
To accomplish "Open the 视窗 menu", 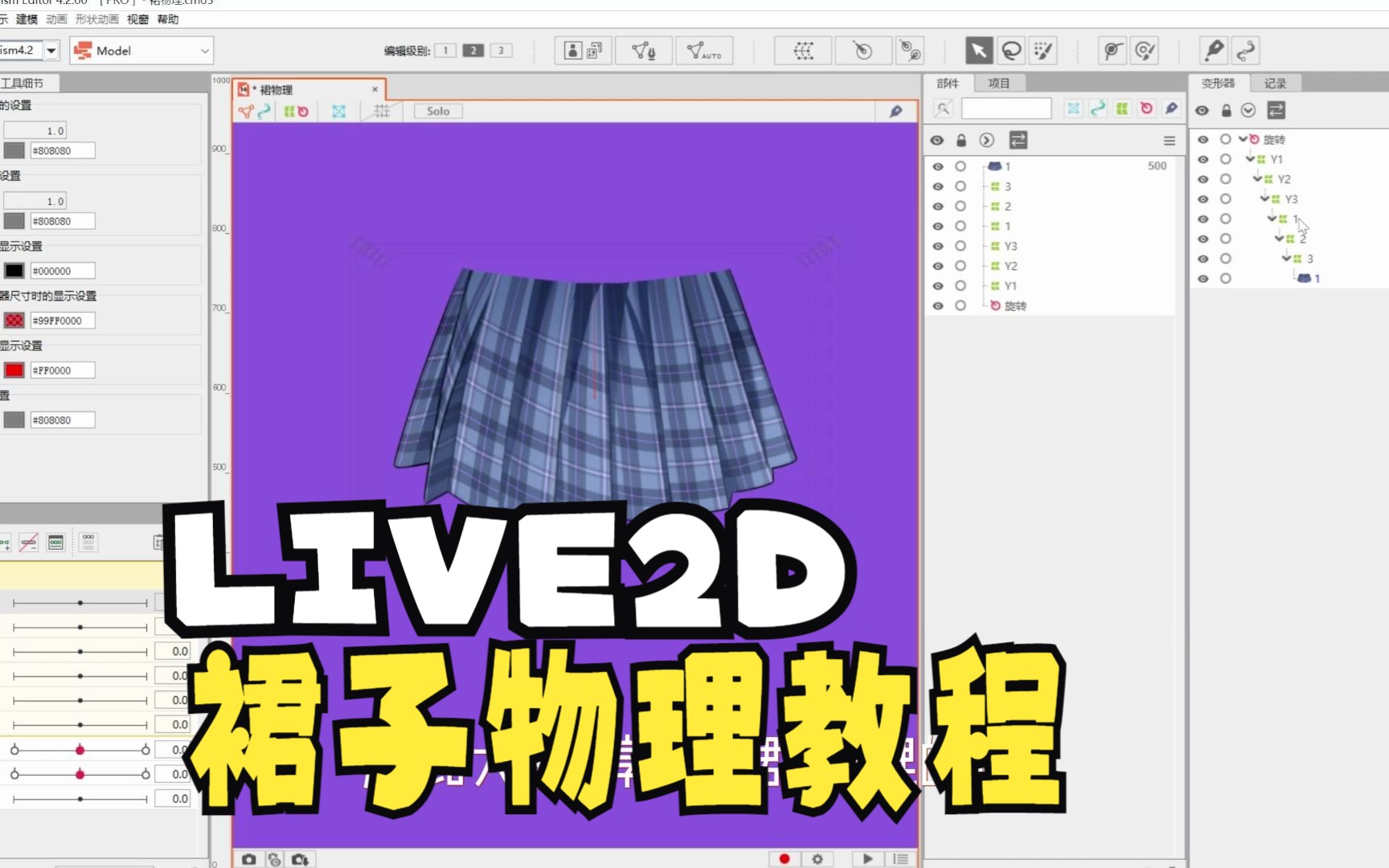I will coord(138,19).
